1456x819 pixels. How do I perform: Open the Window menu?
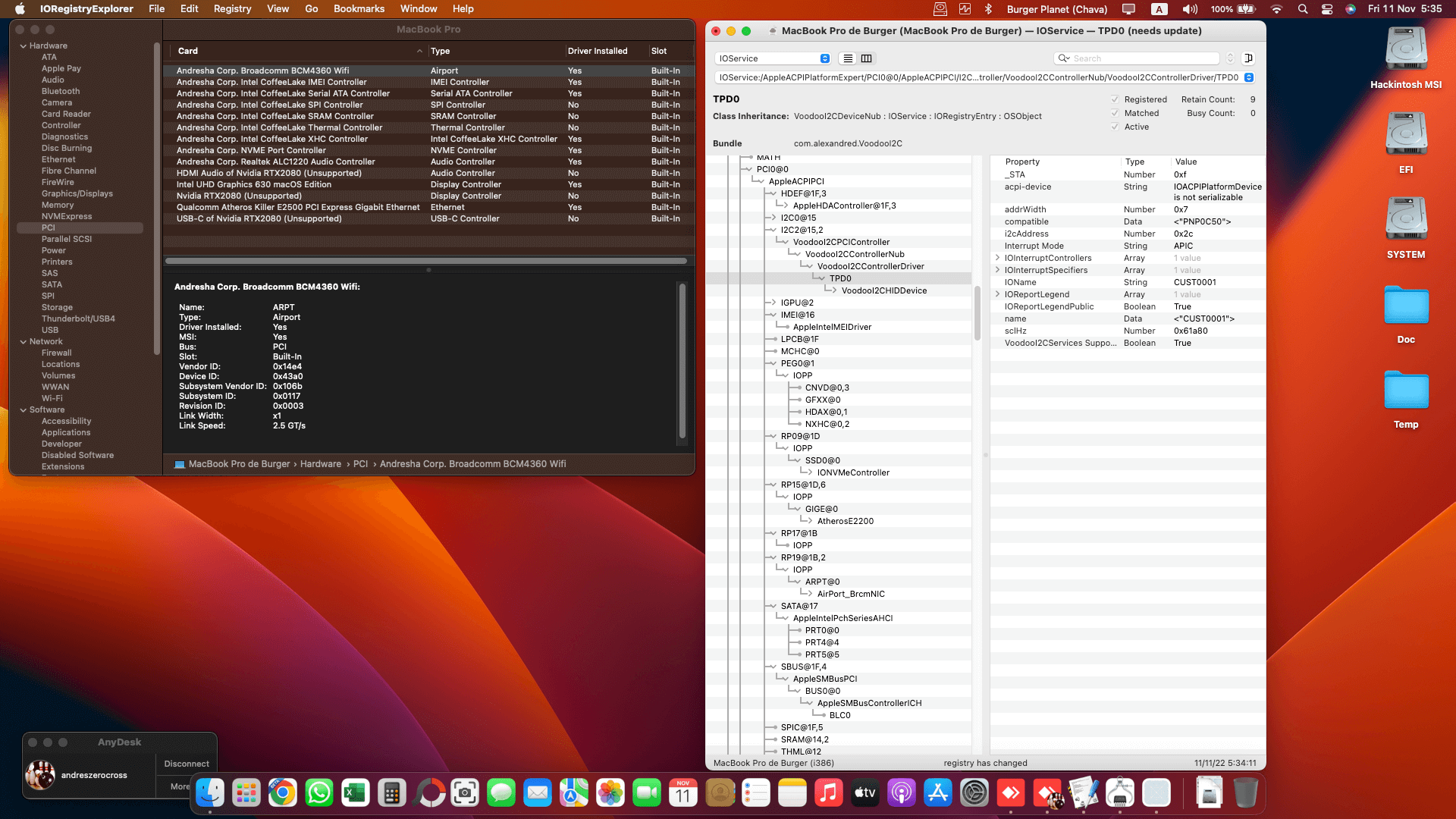(419, 9)
